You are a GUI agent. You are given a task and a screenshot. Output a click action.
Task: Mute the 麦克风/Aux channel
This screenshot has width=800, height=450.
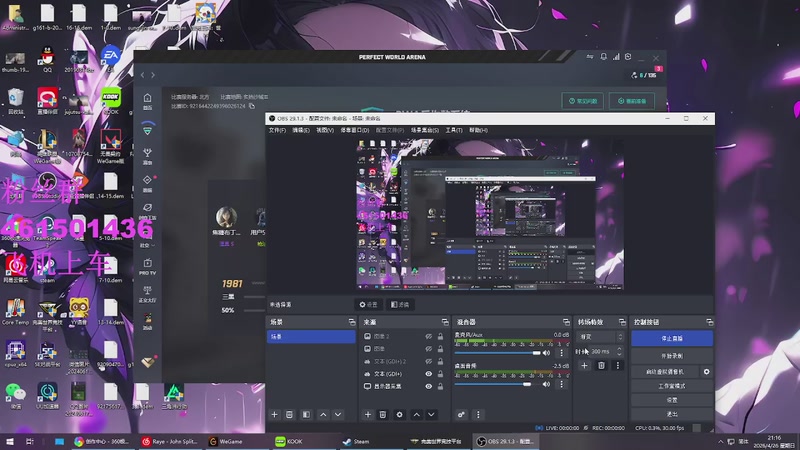546,353
